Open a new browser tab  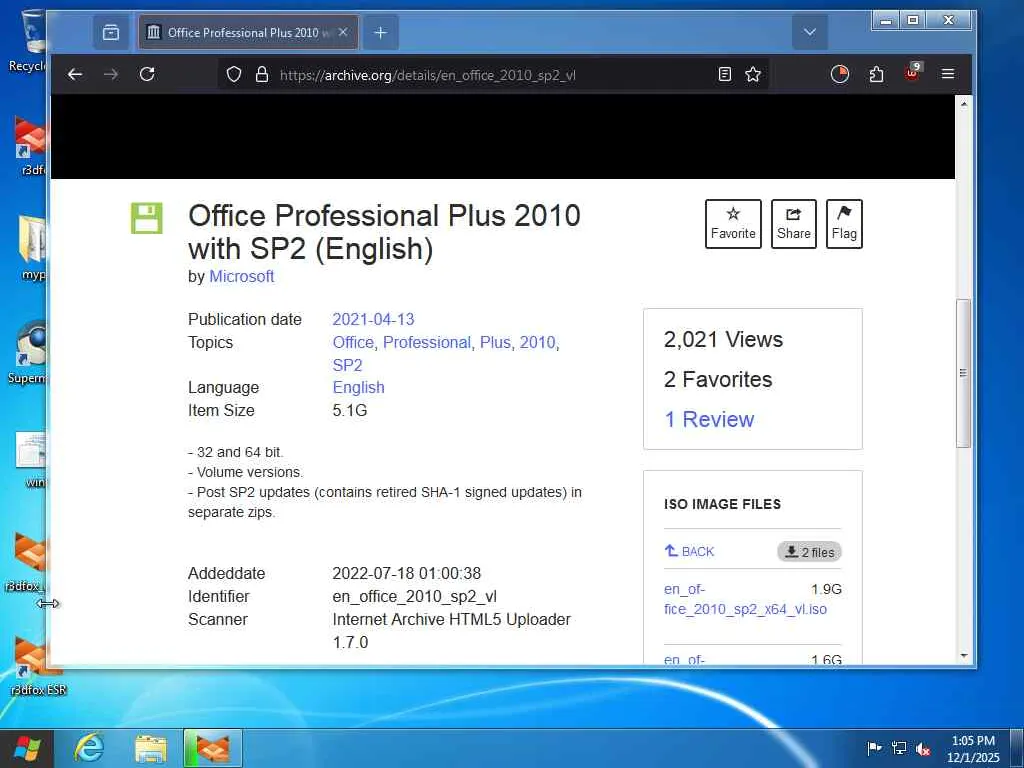(x=381, y=32)
